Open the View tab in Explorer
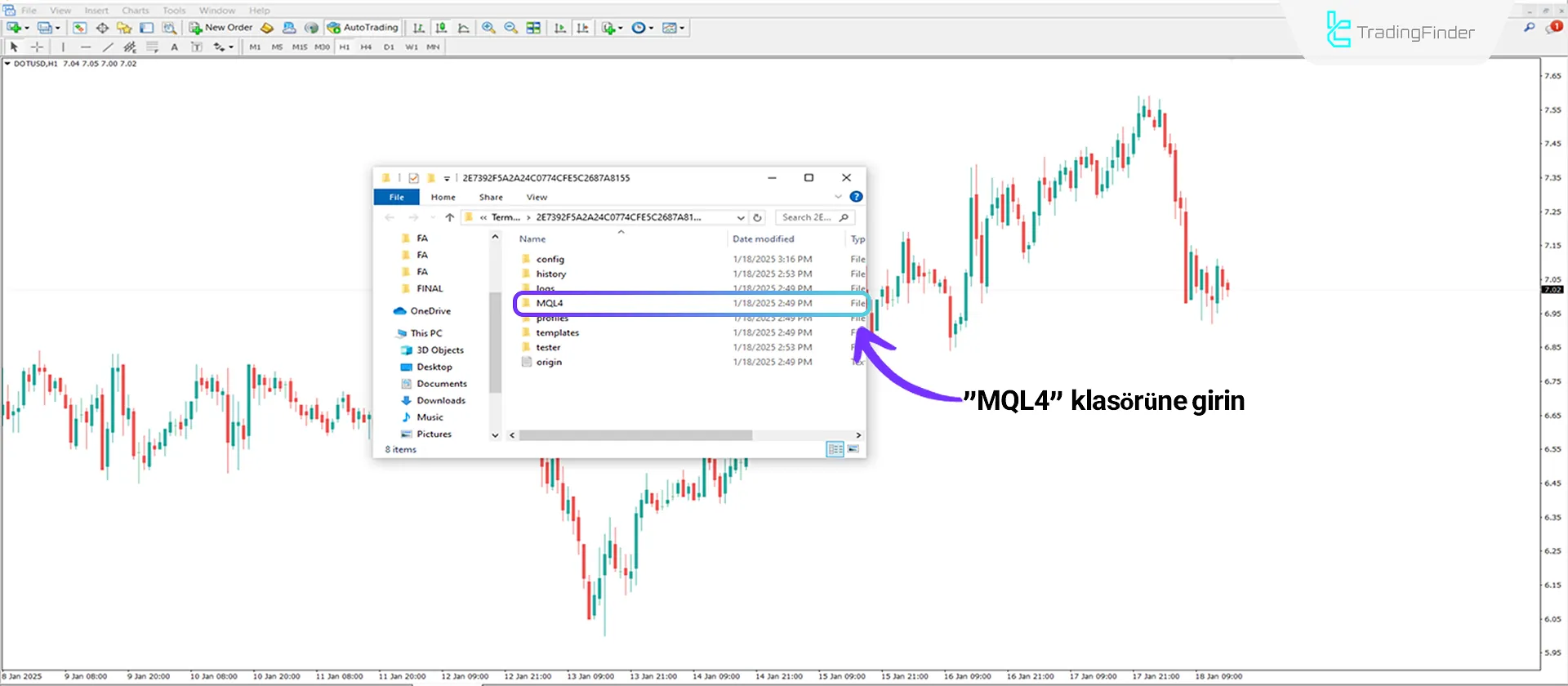Screen dimensions: 1568x686 (x=537, y=198)
